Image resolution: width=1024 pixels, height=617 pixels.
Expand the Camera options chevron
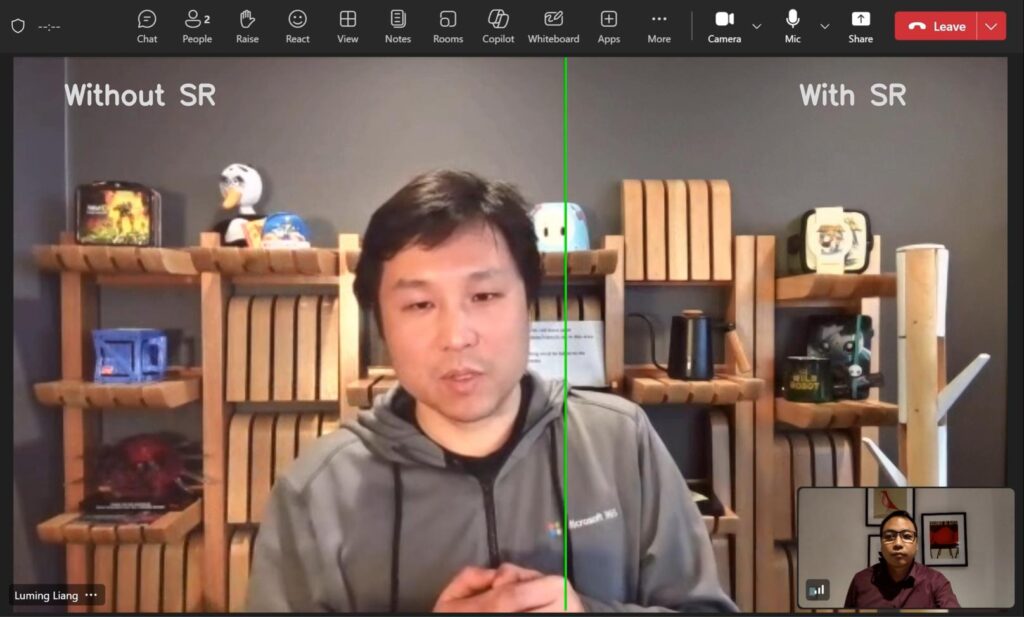point(757,27)
